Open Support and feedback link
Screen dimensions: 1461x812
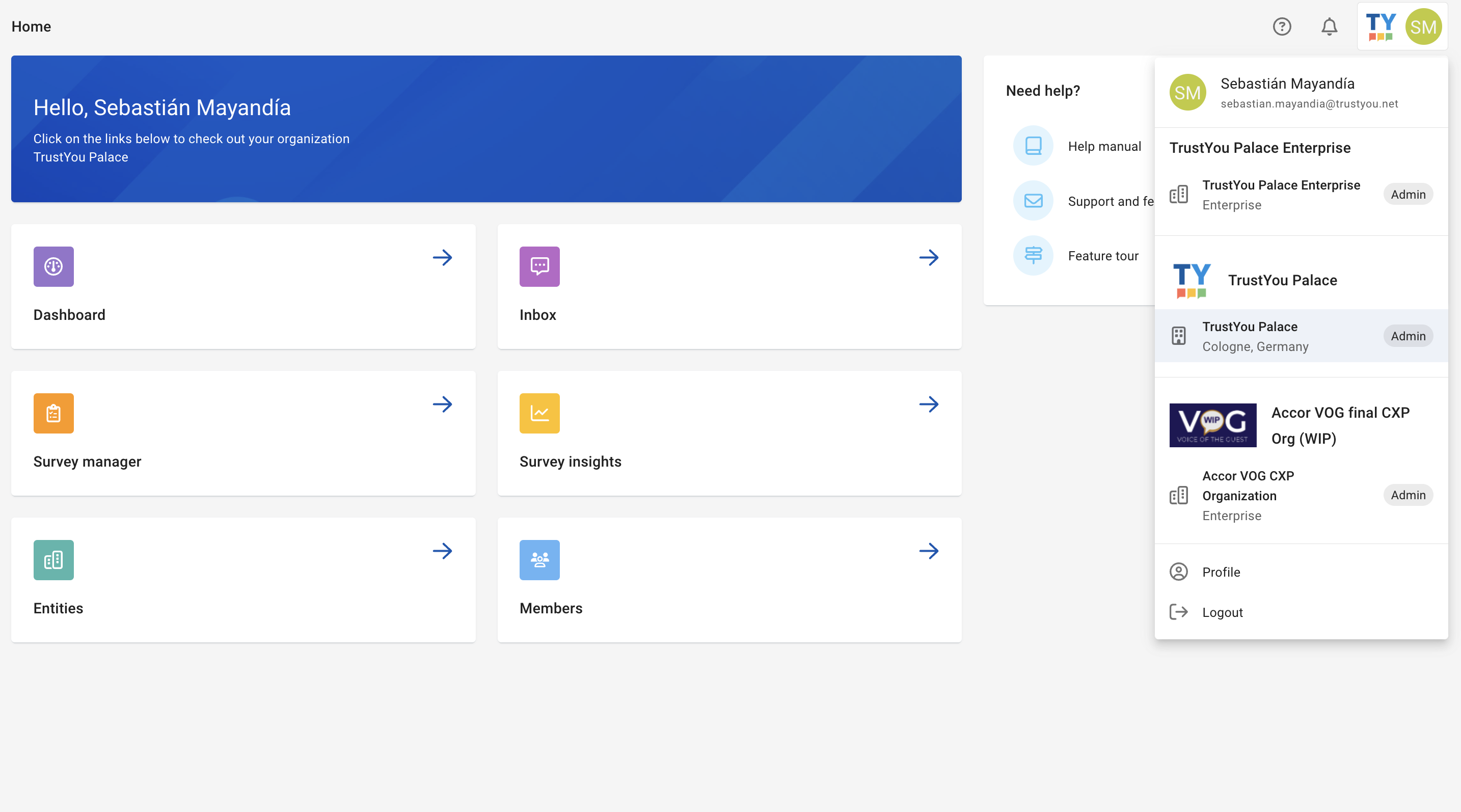point(1111,201)
